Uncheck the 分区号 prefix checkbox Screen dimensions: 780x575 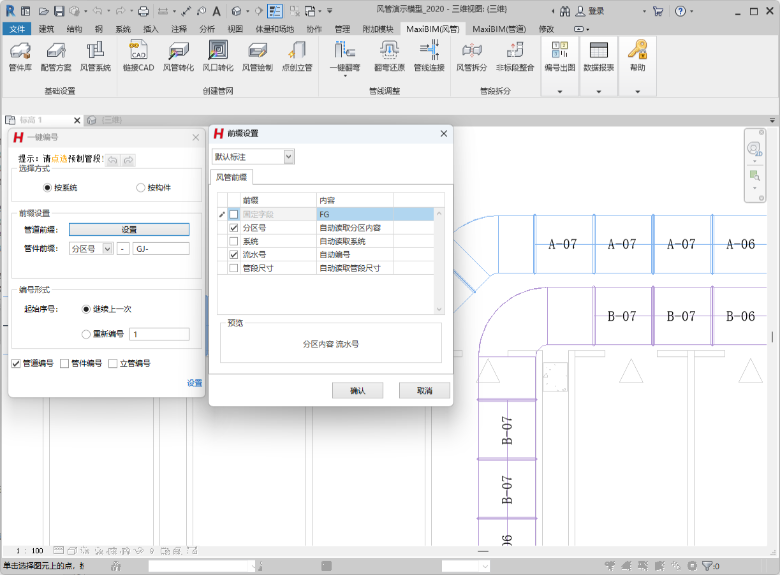tap(234, 228)
